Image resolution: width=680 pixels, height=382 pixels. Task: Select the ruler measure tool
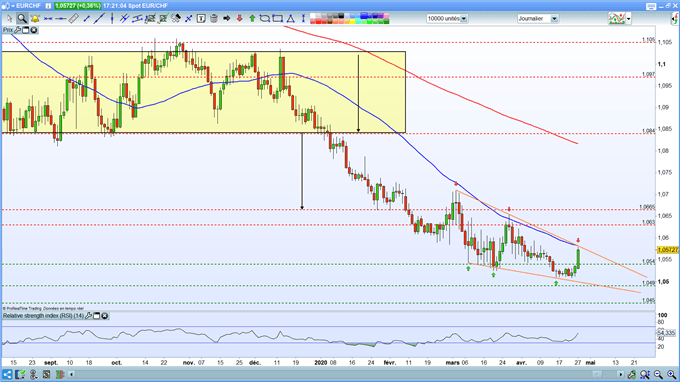pos(73,19)
